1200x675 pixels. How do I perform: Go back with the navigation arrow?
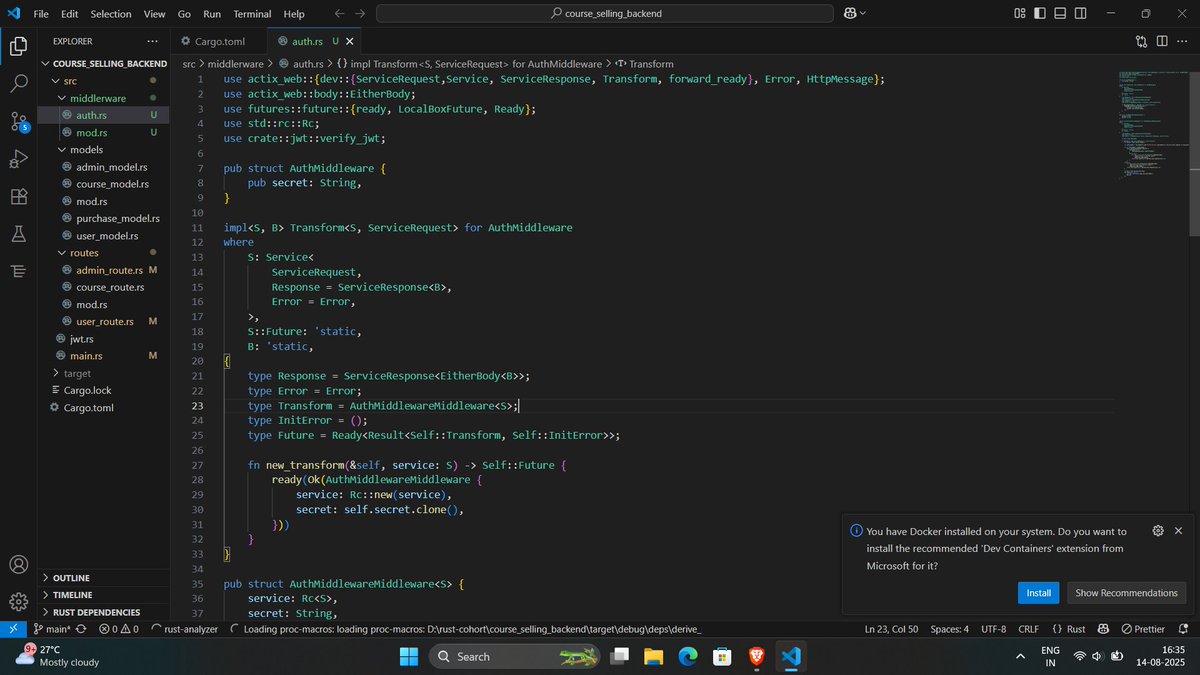339,14
